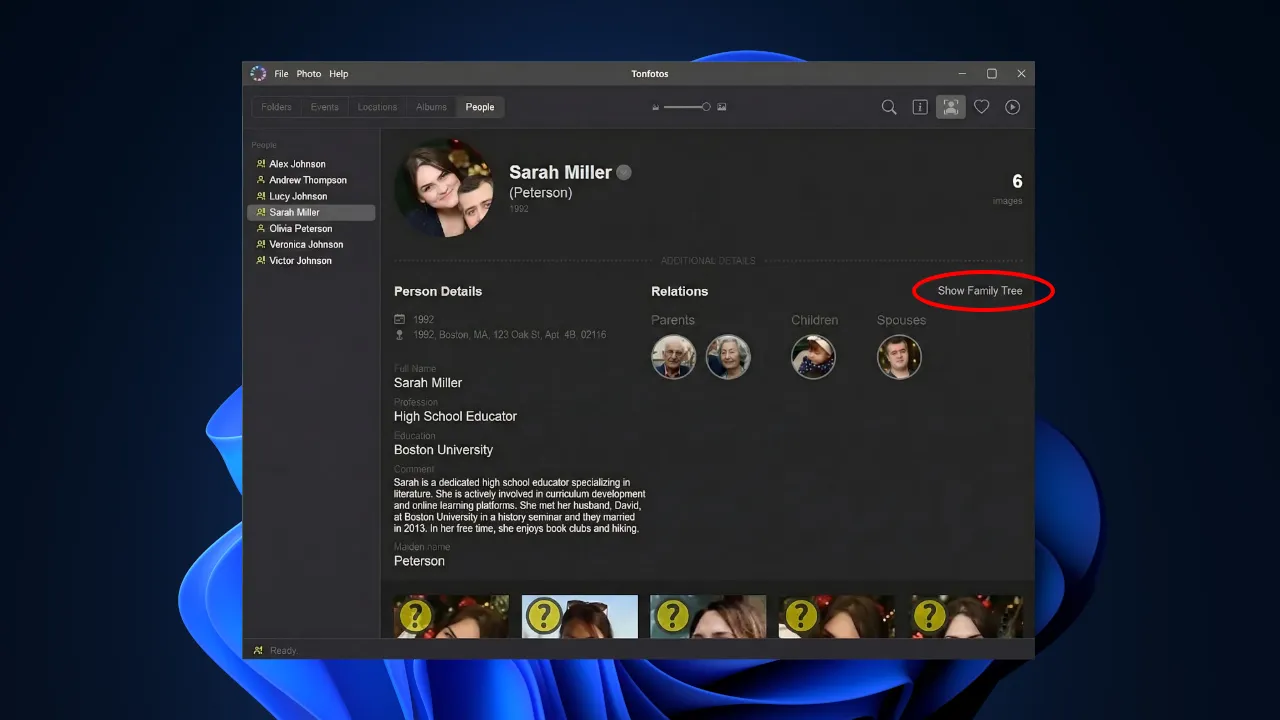This screenshot has width=1280, height=720.
Task: Switch to the Albums tab
Action: [431, 107]
